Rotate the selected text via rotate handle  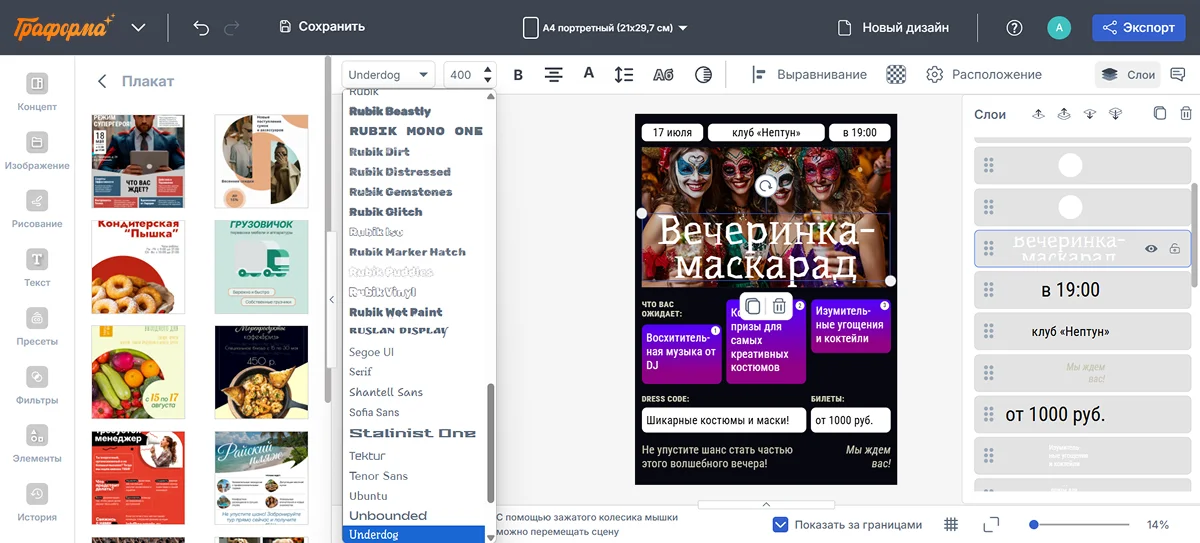click(x=766, y=186)
